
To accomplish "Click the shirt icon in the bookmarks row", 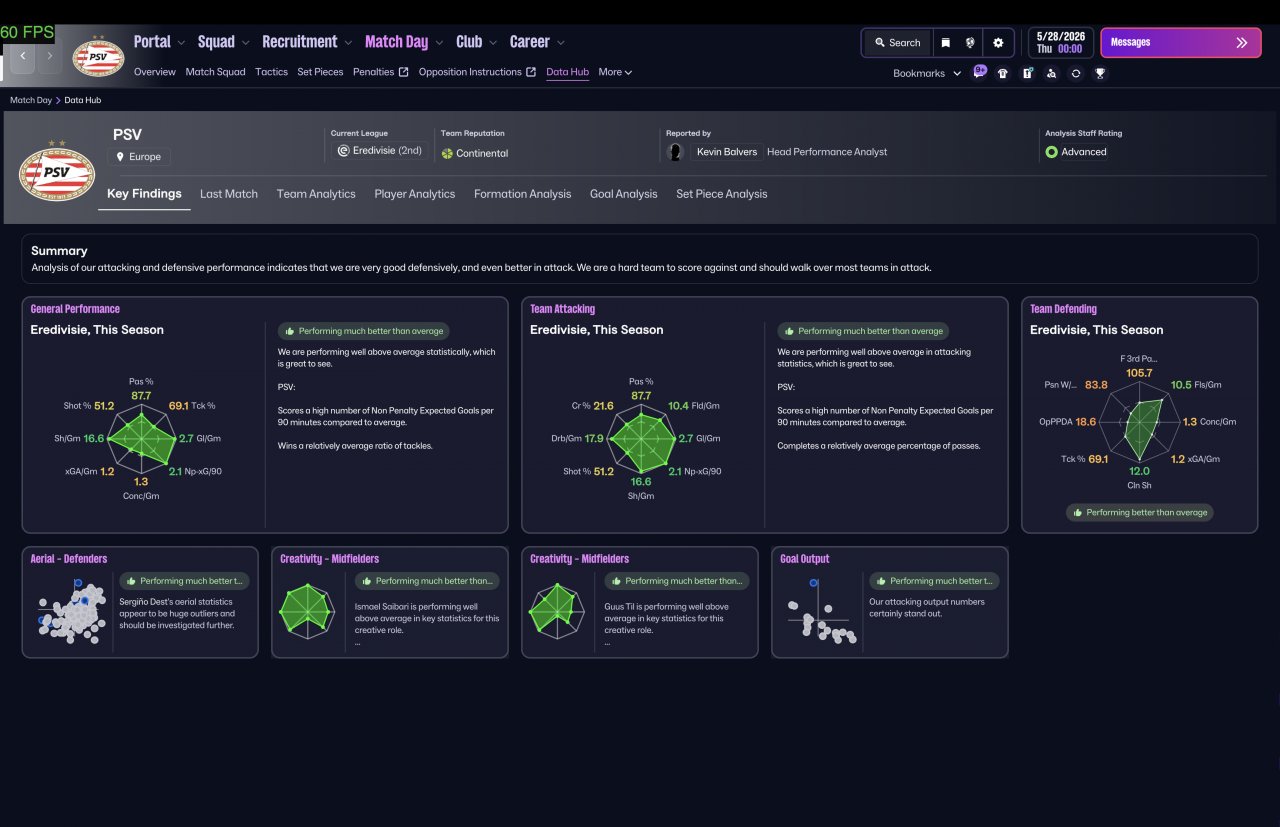I will [1003, 73].
